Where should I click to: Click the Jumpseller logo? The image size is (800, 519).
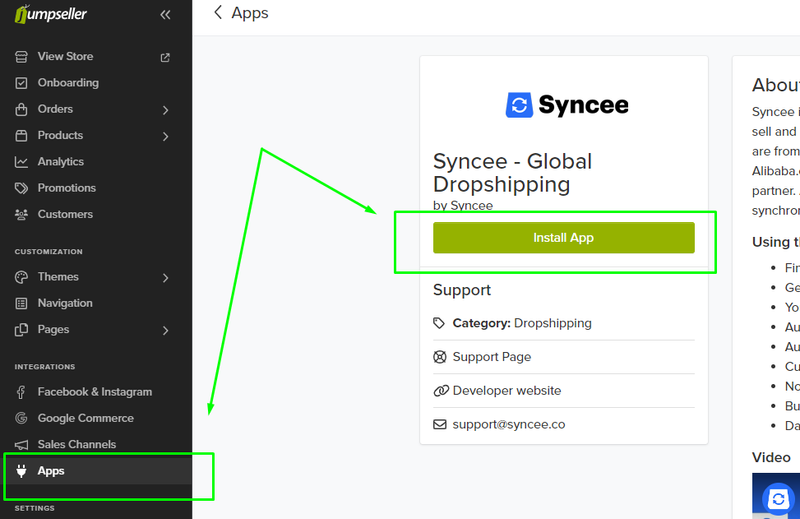51,14
